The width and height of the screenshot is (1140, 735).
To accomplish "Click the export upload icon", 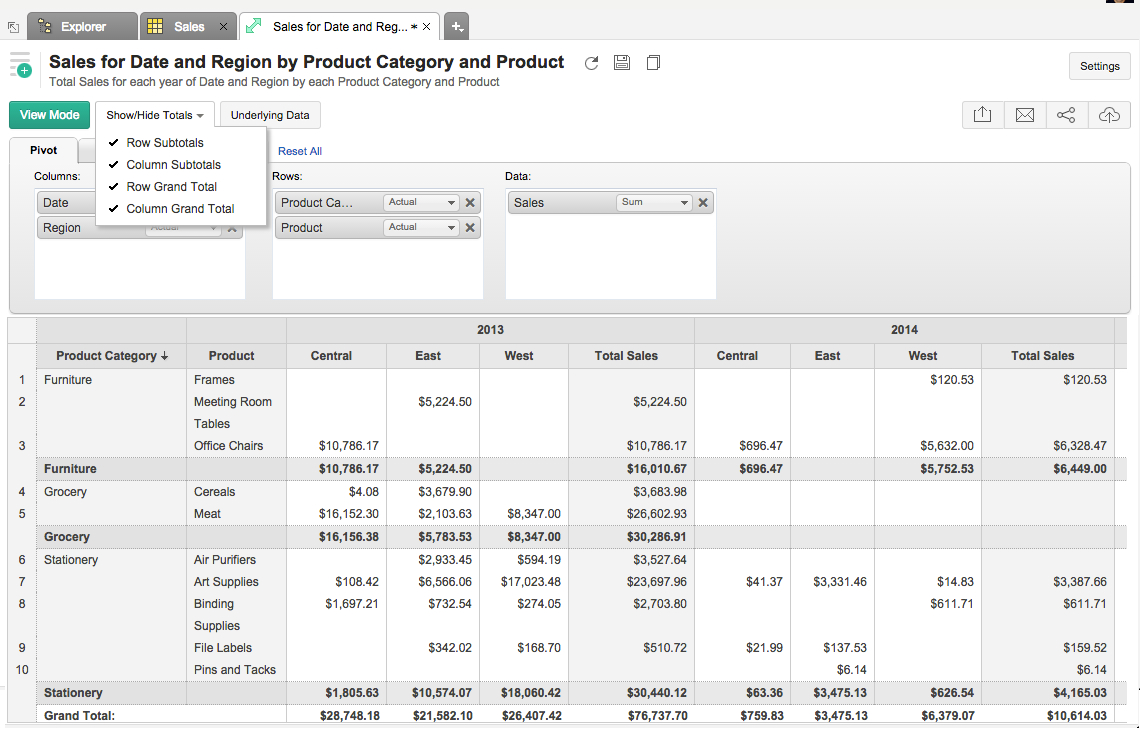I will click(982, 115).
